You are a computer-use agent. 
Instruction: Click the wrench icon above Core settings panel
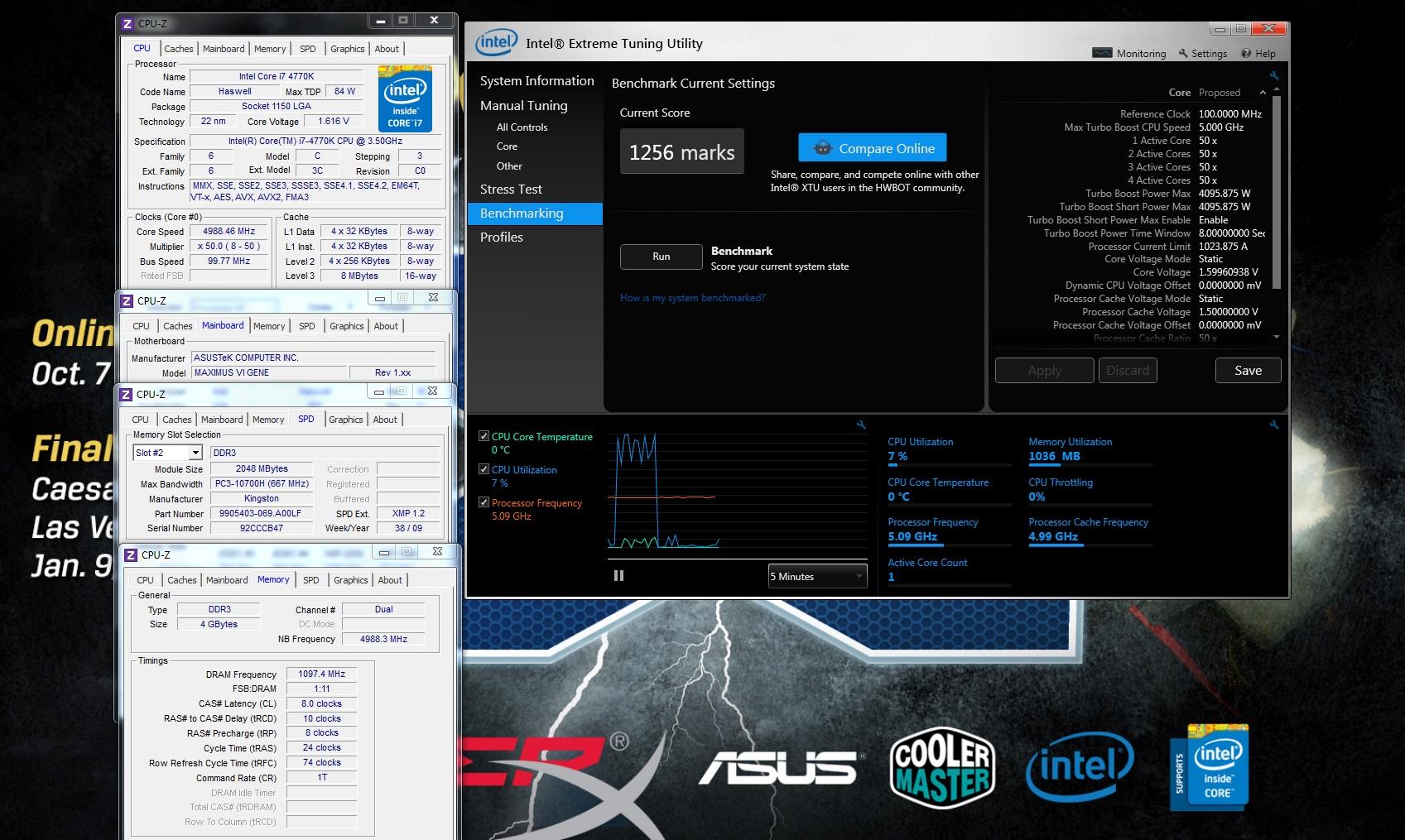pyautogui.click(x=1274, y=75)
